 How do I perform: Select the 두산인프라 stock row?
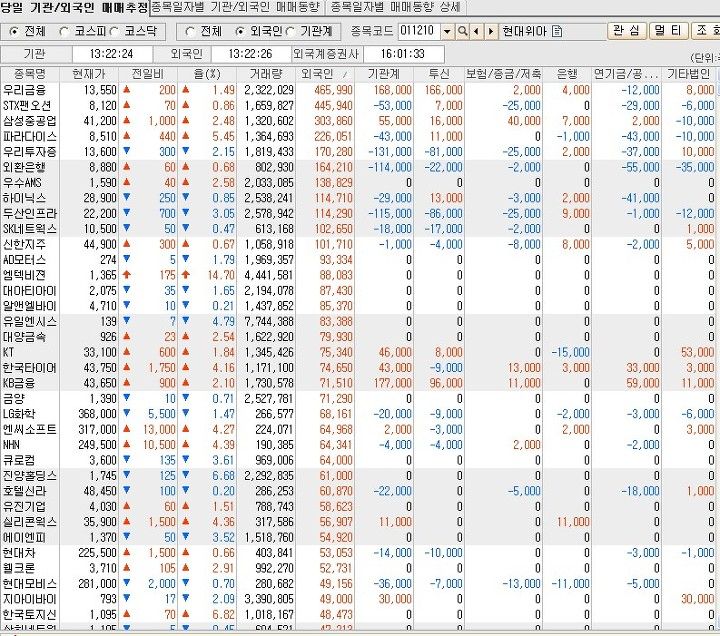[358, 214]
